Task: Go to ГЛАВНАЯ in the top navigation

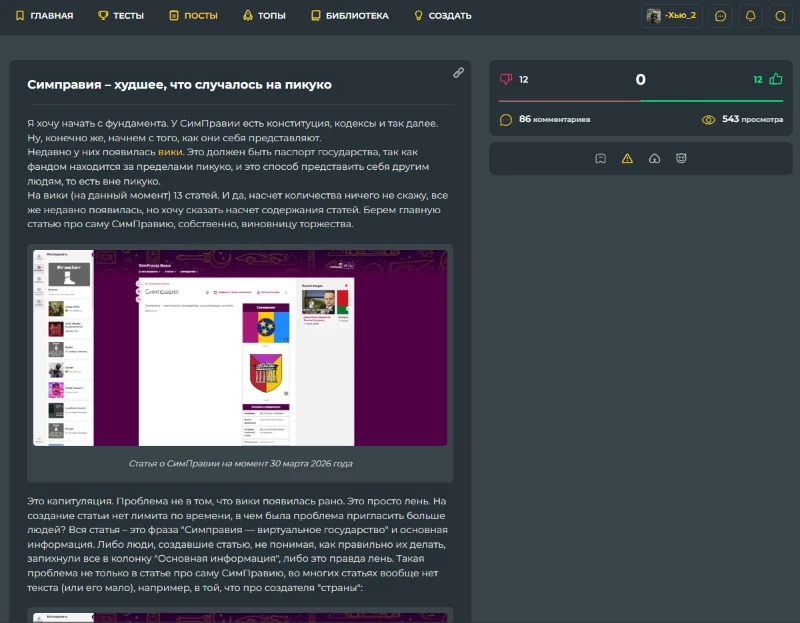Action: (x=44, y=16)
